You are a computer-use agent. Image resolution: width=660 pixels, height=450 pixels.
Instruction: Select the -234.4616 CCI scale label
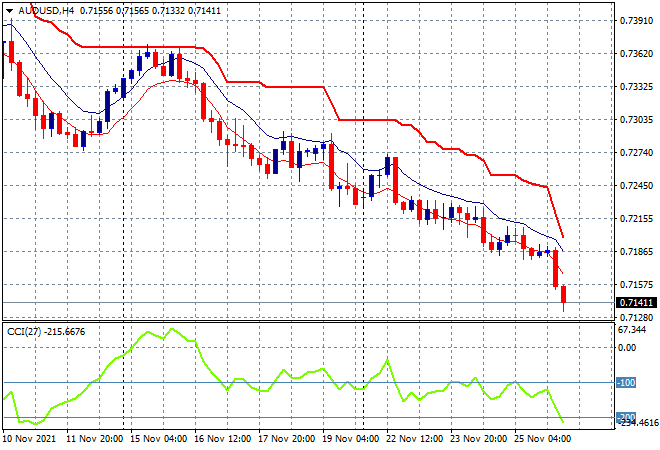point(637,423)
